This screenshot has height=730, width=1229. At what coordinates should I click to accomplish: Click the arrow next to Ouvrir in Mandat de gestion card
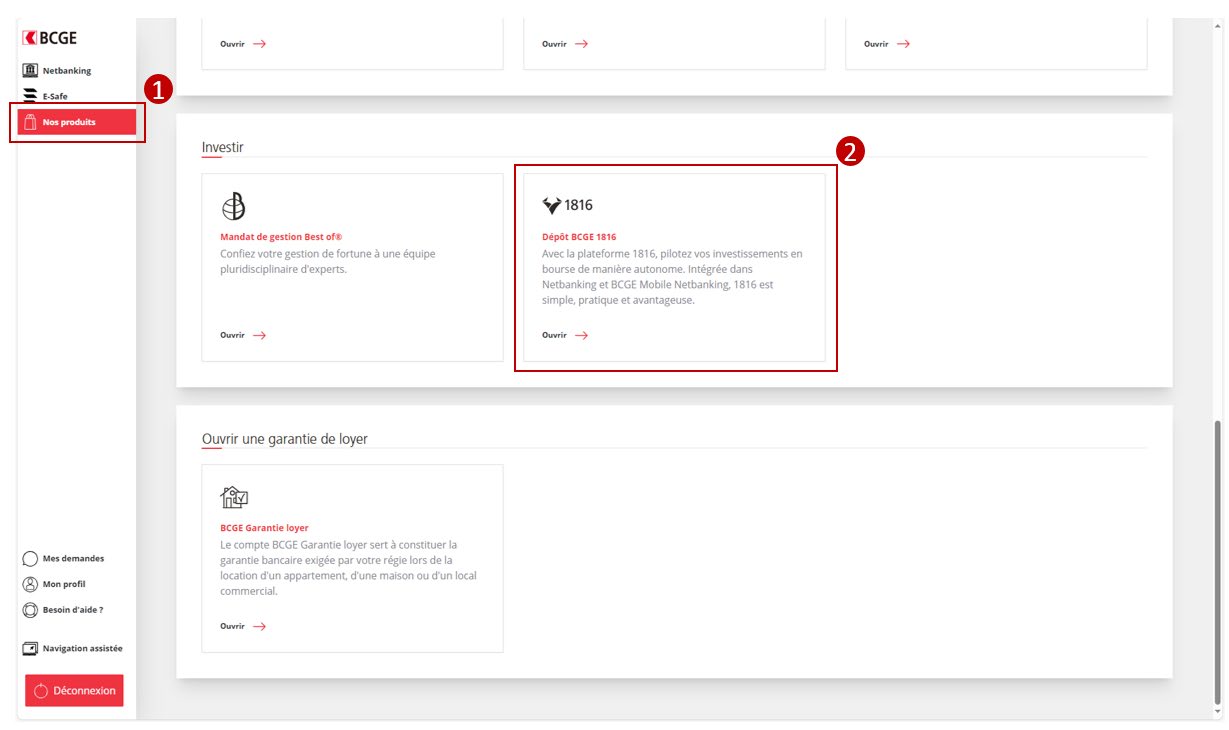coord(259,335)
